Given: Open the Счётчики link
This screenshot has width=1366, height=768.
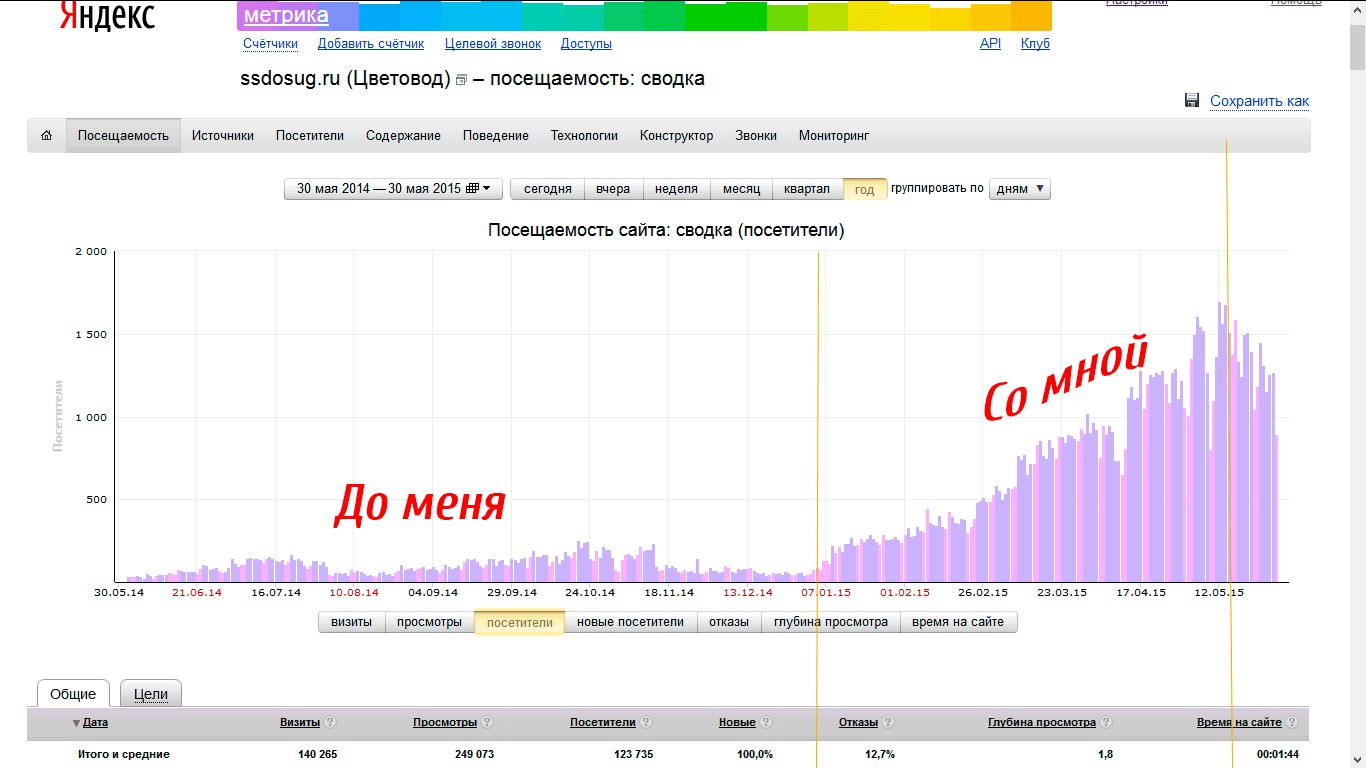Looking at the screenshot, I should 270,44.
